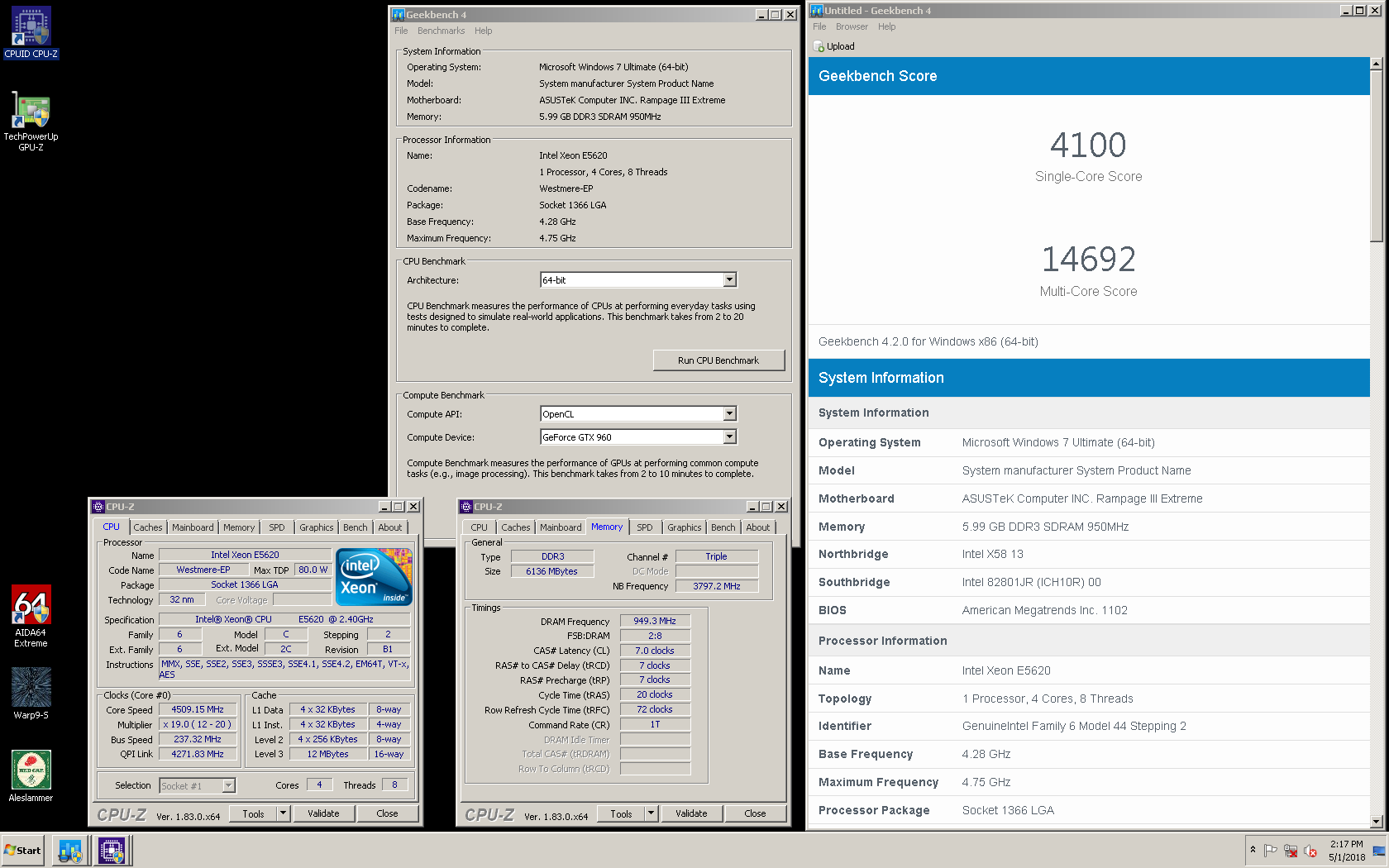Show hidden tray icons arrow

pyautogui.click(x=1253, y=850)
